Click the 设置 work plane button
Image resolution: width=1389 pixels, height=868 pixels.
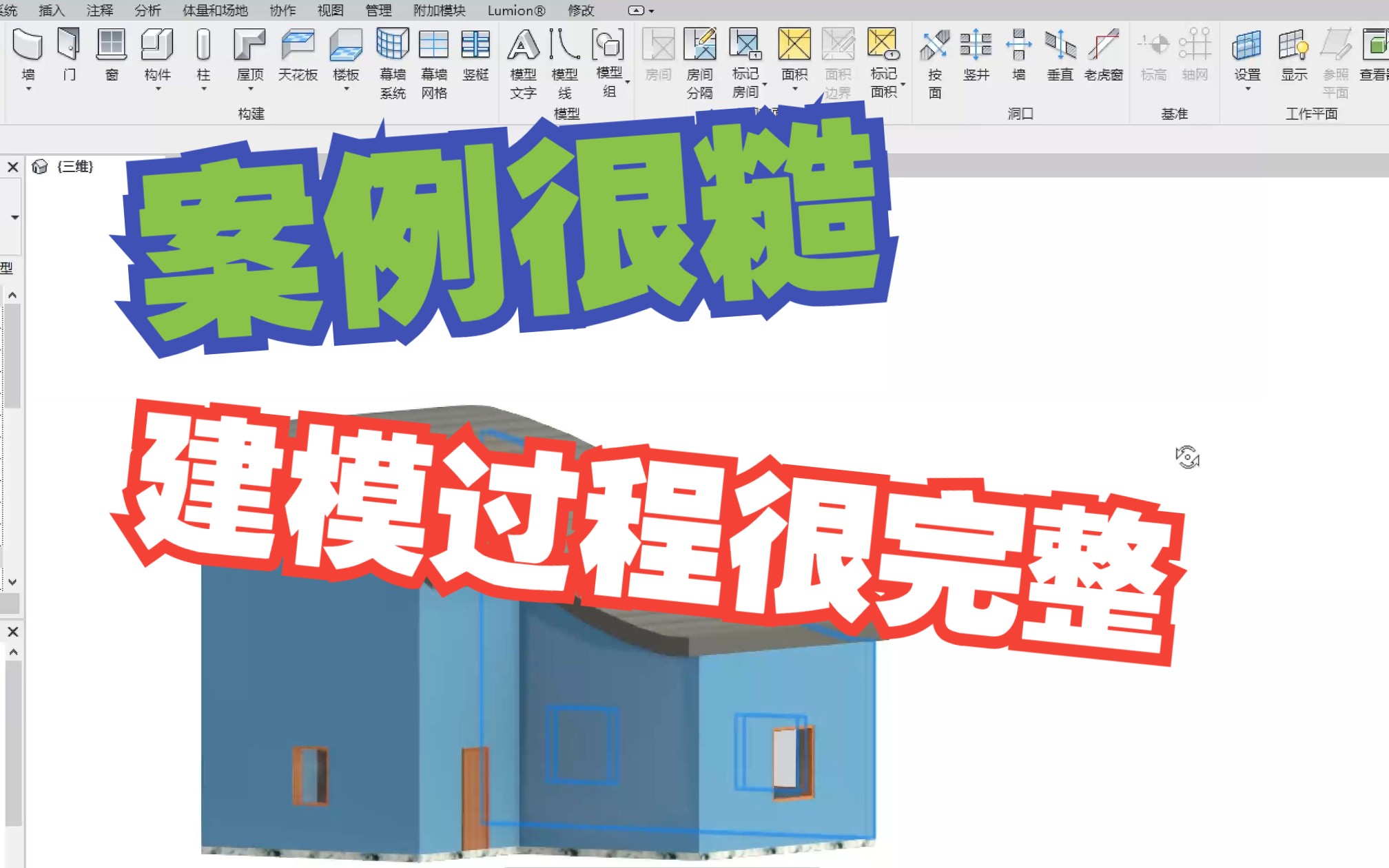pos(1247,45)
